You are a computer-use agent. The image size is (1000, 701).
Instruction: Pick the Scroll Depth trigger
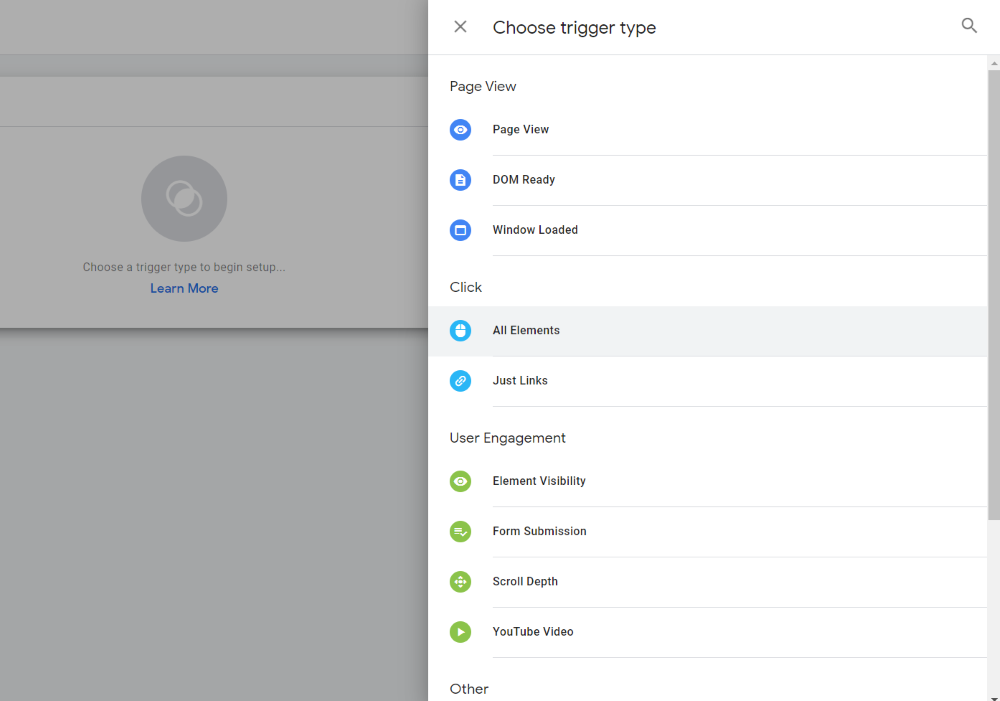click(707, 582)
